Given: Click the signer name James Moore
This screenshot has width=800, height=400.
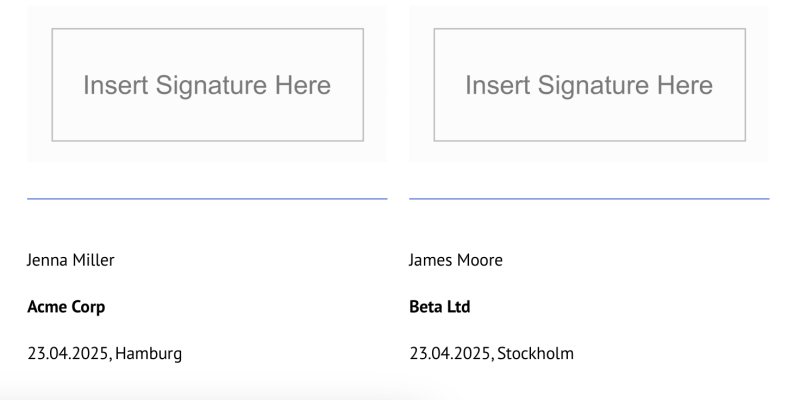Looking at the screenshot, I should 456,260.
